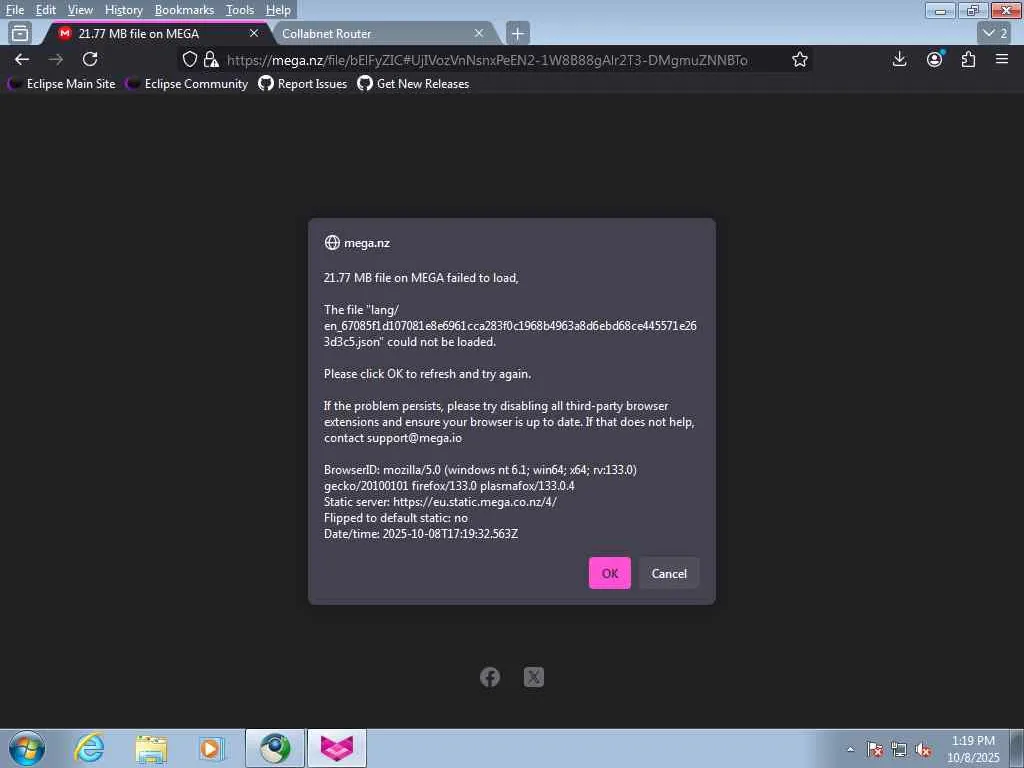The width and height of the screenshot is (1024, 768).
Task: Open the Extensions puzzle icon
Action: [968, 59]
